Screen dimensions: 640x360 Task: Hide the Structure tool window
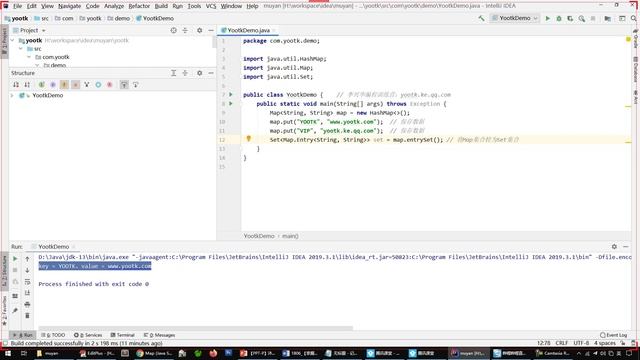[211, 73]
